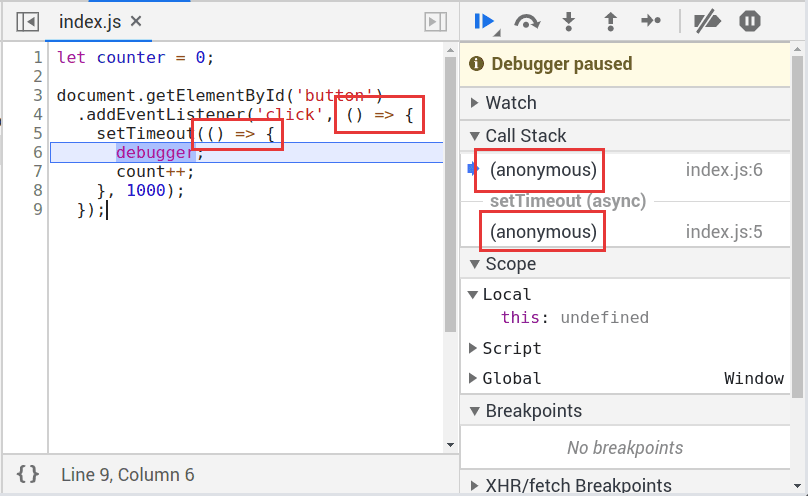The image size is (808, 496).
Task: Step over next function call
Action: [x=527, y=21]
